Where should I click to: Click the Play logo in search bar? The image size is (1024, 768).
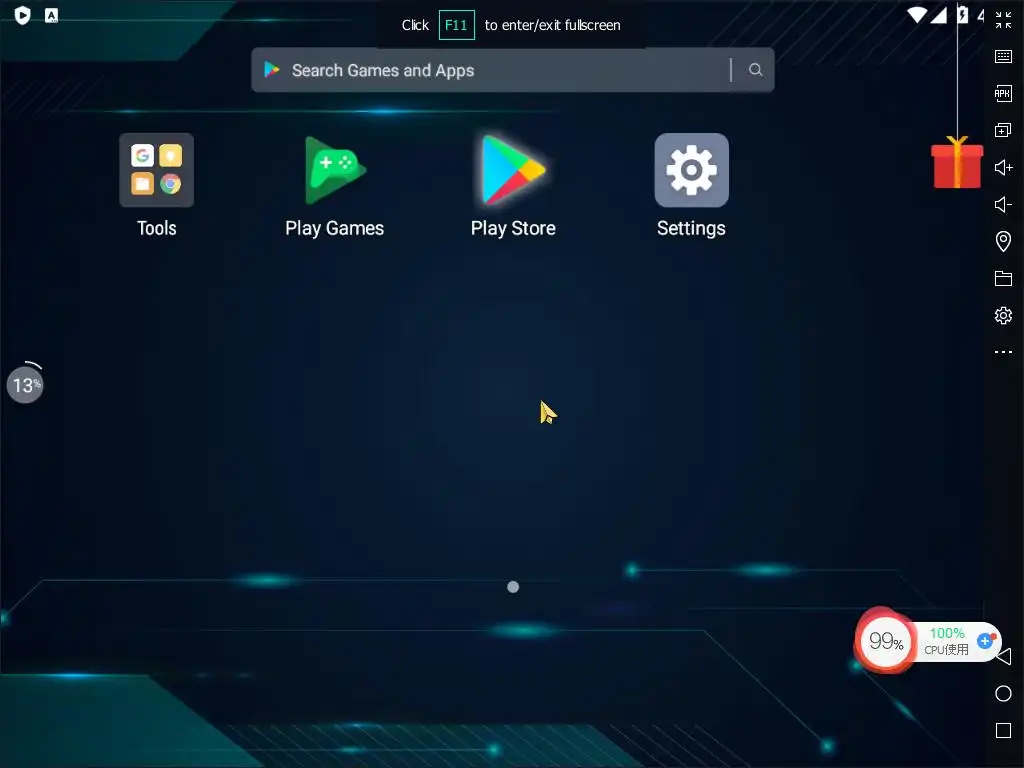click(x=272, y=69)
